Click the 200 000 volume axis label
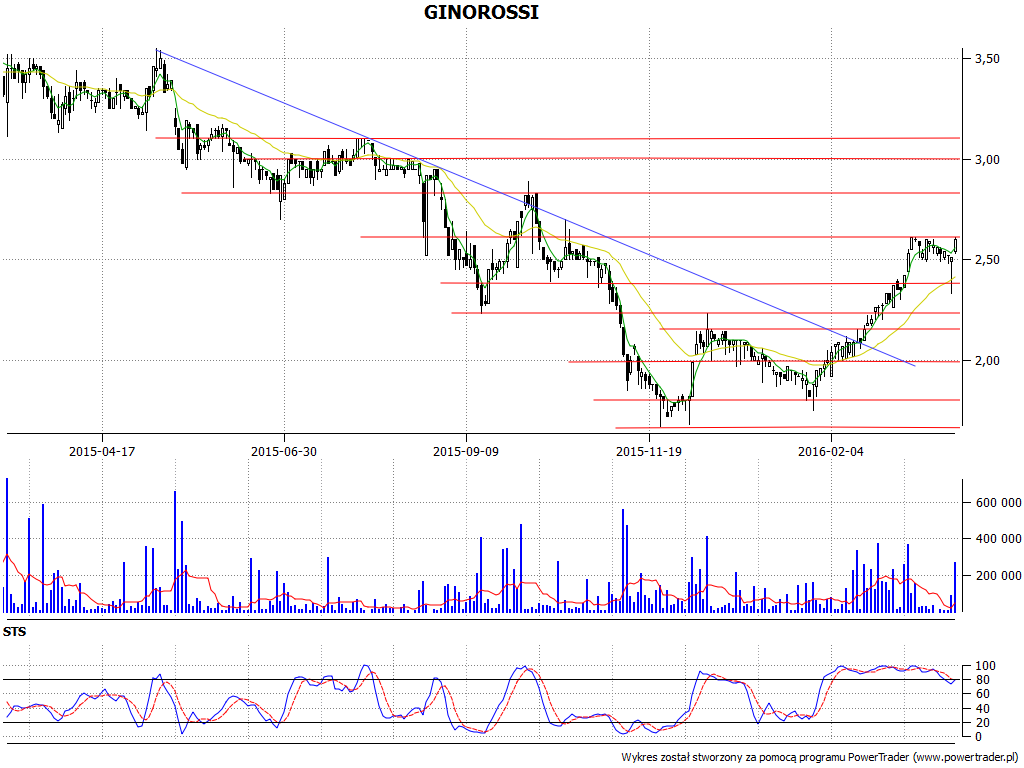This screenshot has height=768, width=1024. pyautogui.click(x=998, y=575)
